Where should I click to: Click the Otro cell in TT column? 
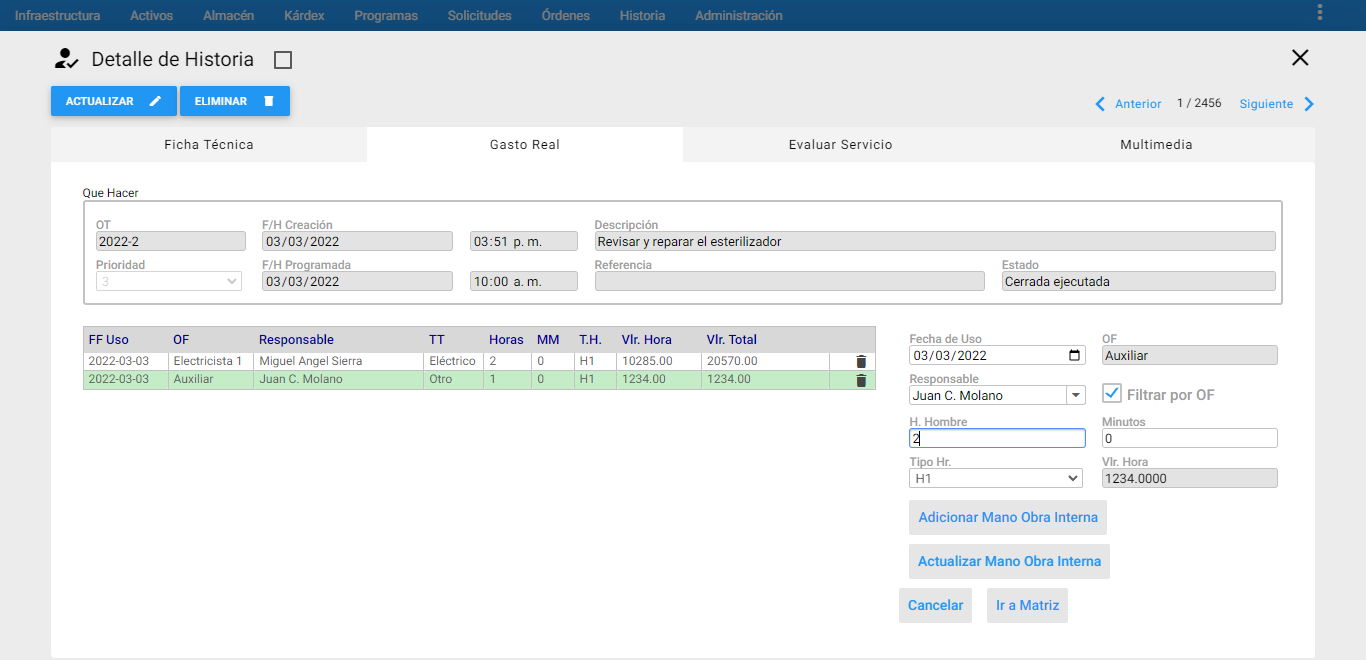tap(454, 380)
